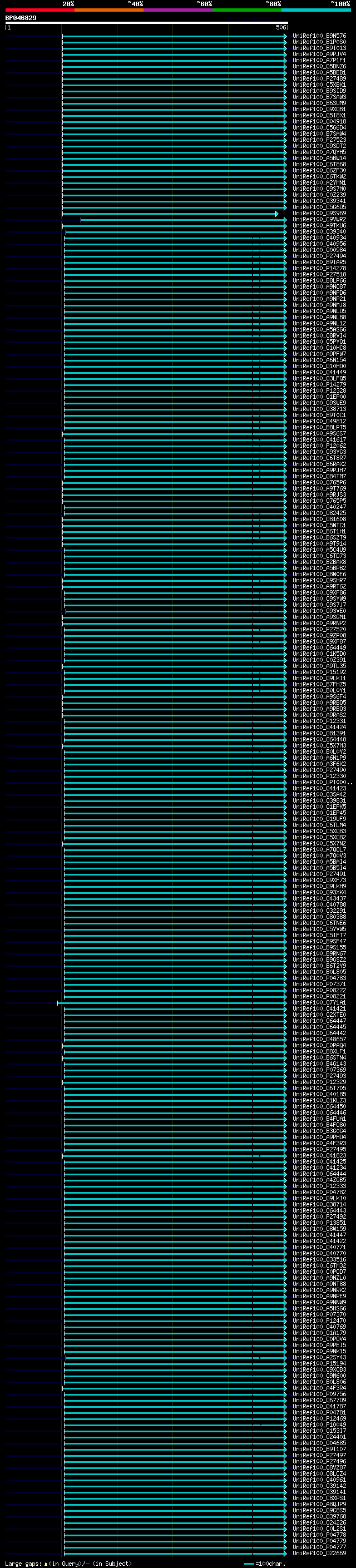Click hit label UniRef100_P12062
The image size is (356, 1568).
click(x=319, y=446)
